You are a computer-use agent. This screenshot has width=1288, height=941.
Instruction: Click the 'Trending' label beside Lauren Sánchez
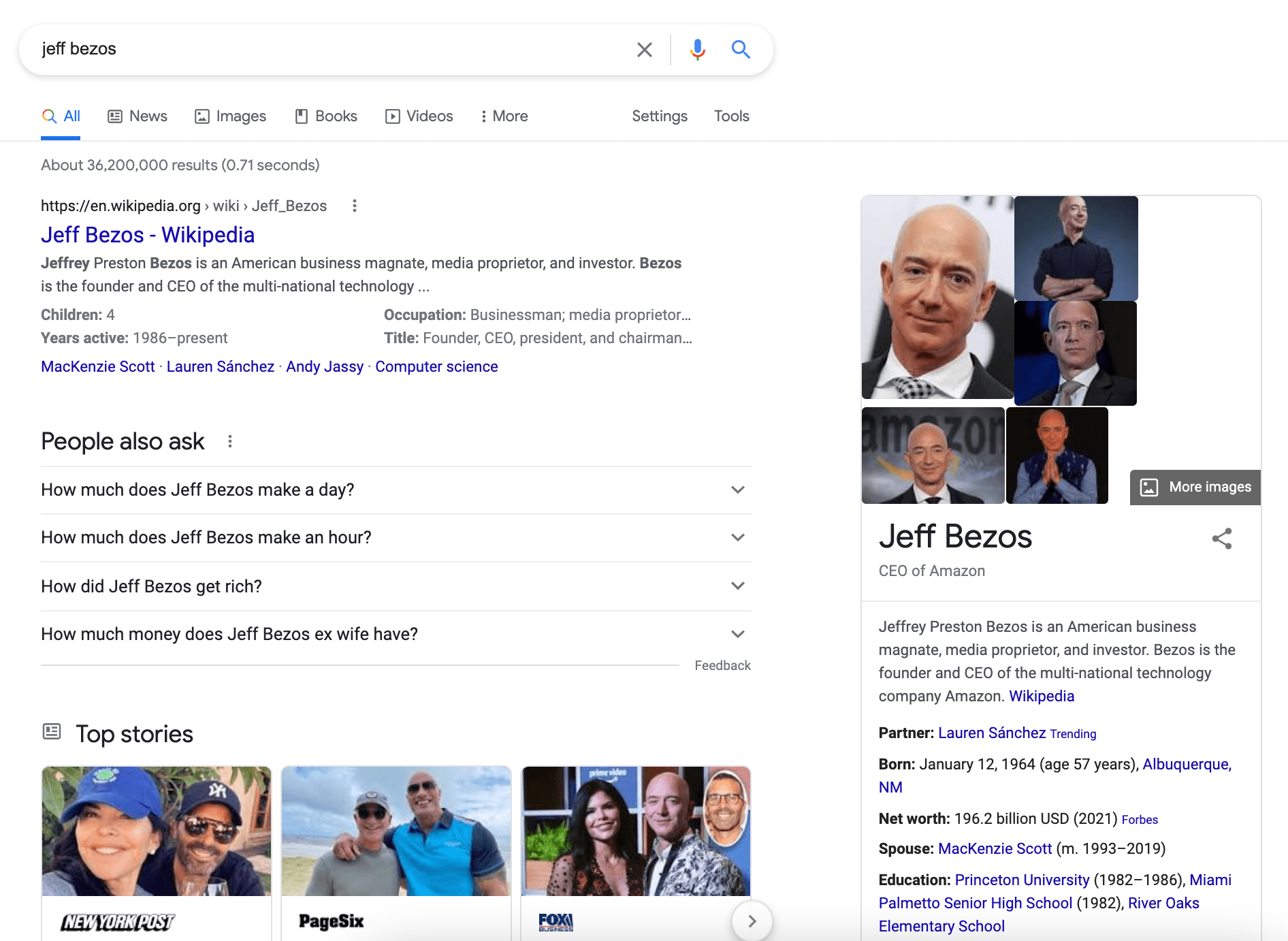1073,734
